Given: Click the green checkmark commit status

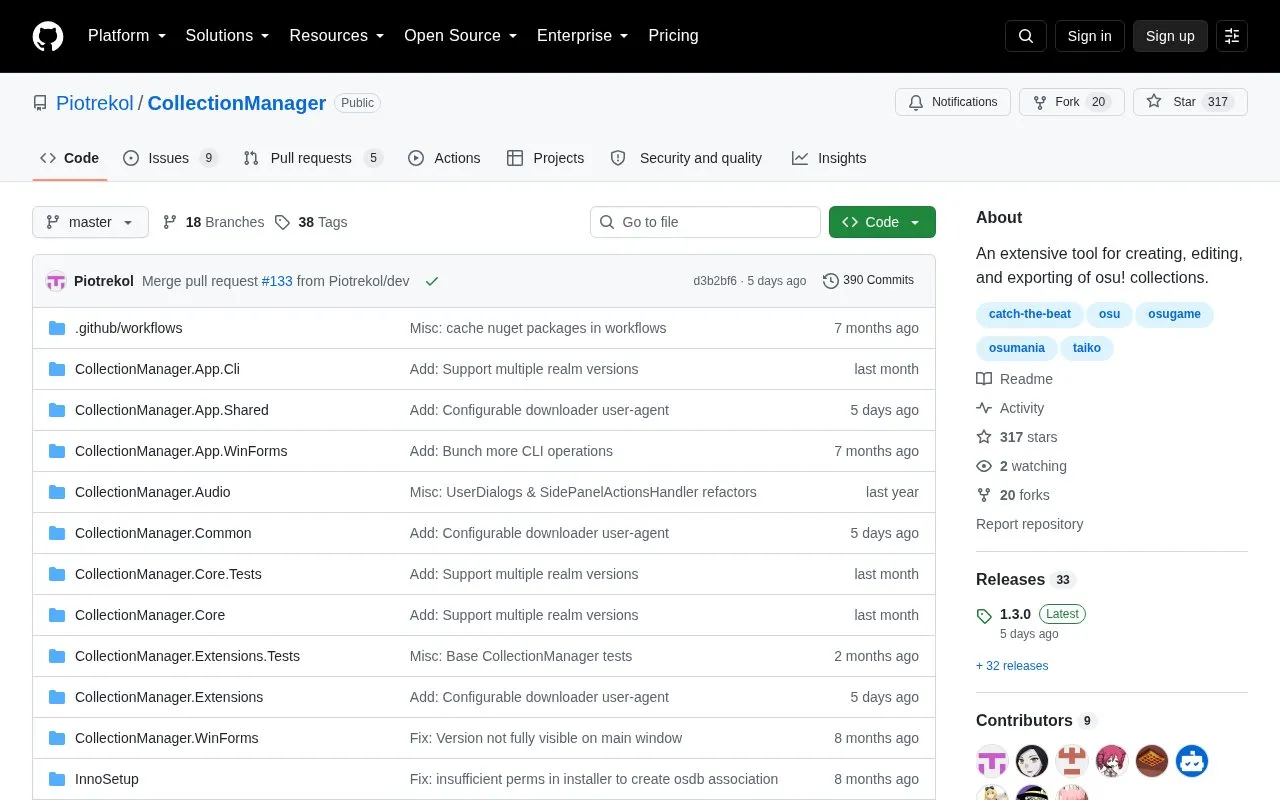Looking at the screenshot, I should (x=432, y=281).
